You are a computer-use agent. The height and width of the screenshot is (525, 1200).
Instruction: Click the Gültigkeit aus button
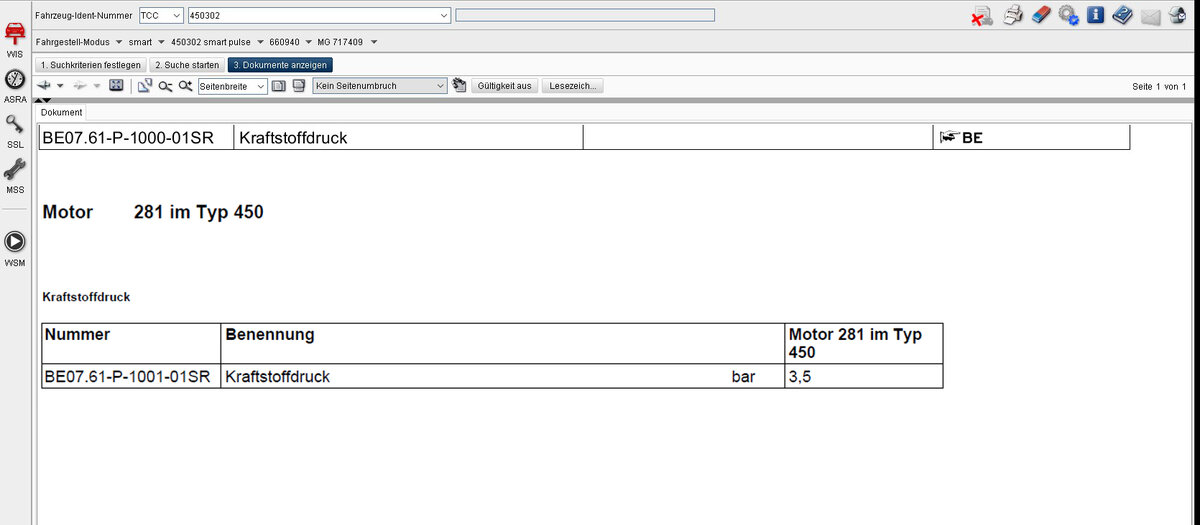tap(502, 86)
